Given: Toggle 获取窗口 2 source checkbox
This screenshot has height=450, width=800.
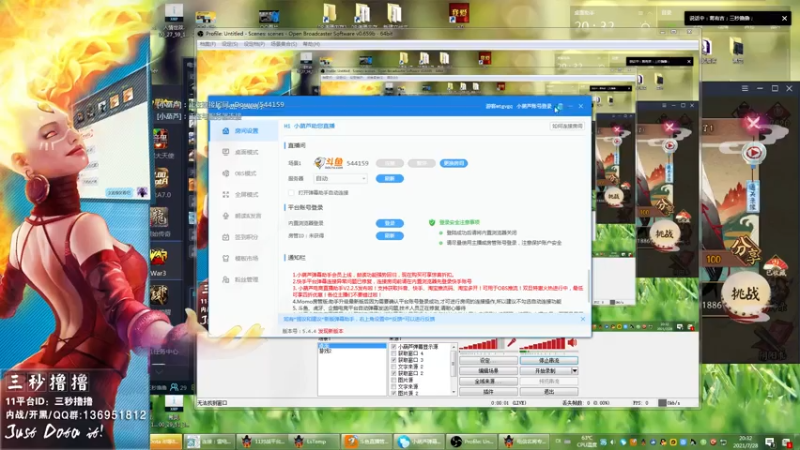Looking at the screenshot, I should coord(393,373).
